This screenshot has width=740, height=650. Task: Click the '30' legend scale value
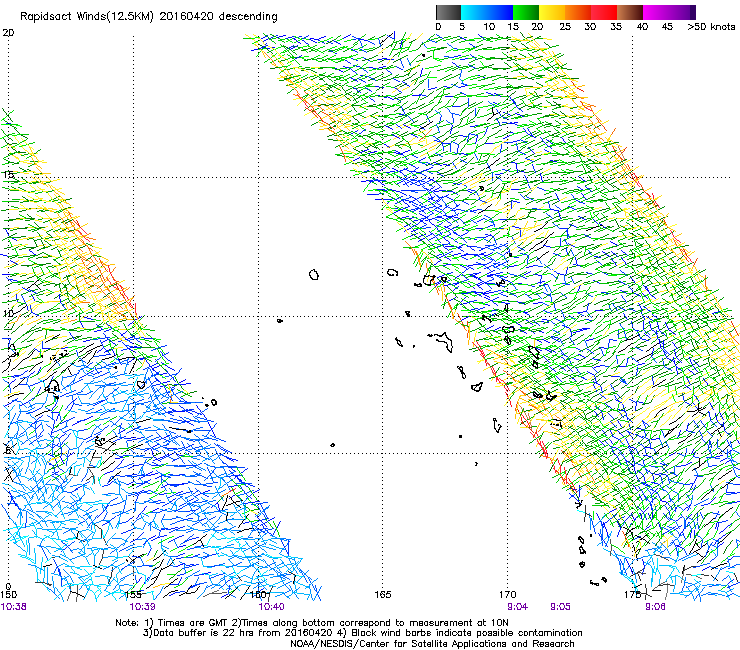(590, 27)
